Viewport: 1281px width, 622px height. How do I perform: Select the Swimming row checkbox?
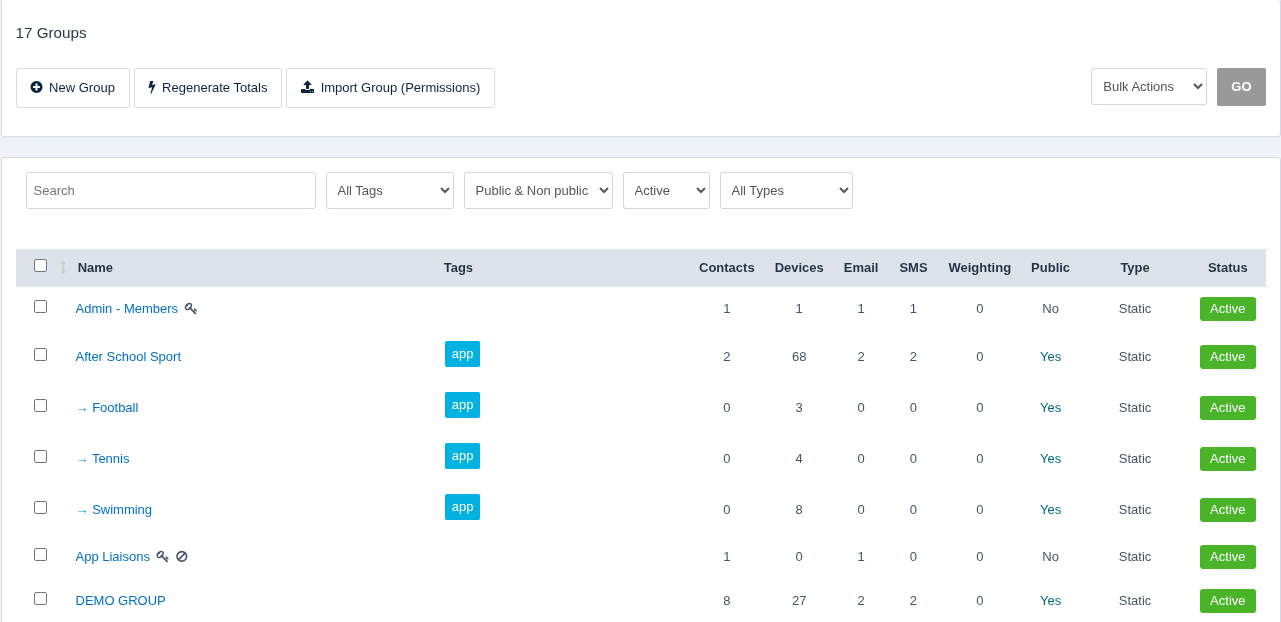(x=40, y=508)
